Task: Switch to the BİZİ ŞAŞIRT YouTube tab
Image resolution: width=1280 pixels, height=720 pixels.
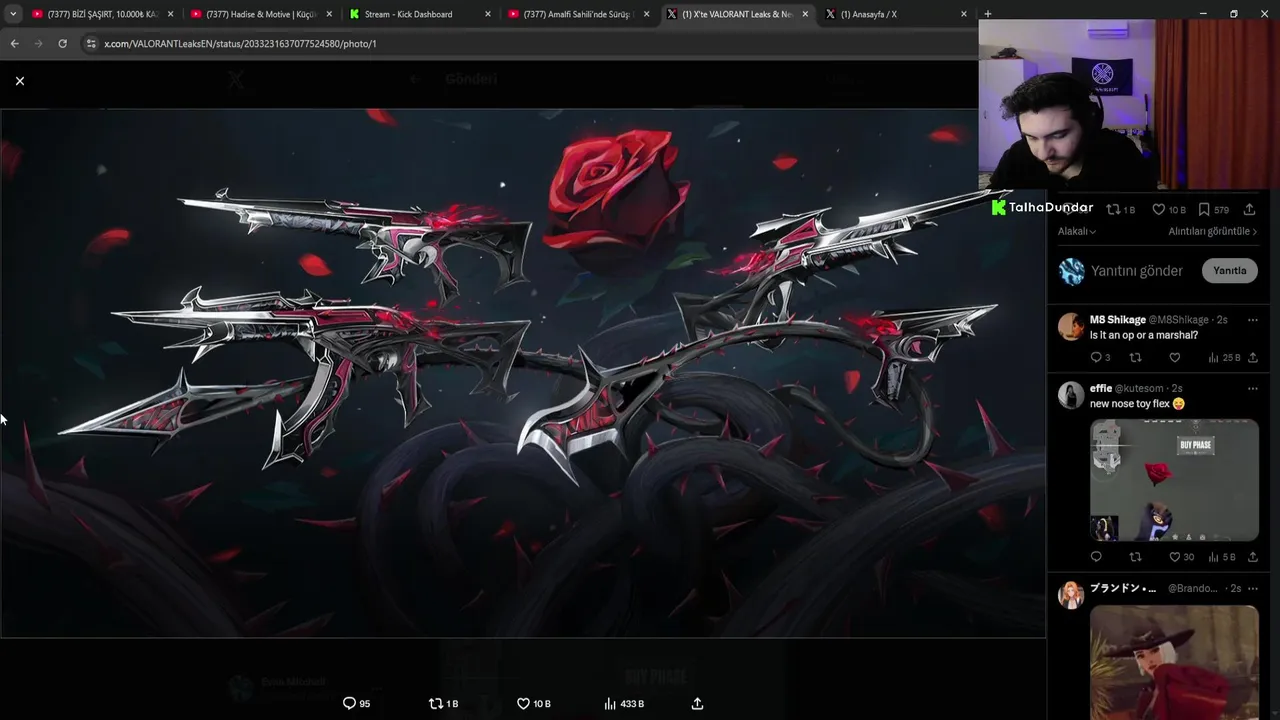Action: pyautogui.click(x=103, y=14)
